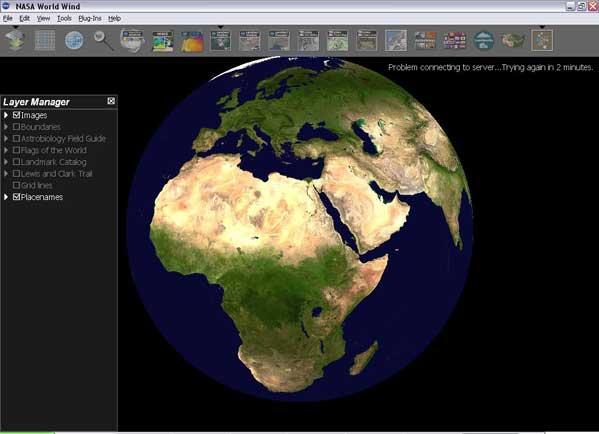Image resolution: width=599 pixels, height=434 pixels.
Task: Open the File menu
Action: pyautogui.click(x=8, y=18)
